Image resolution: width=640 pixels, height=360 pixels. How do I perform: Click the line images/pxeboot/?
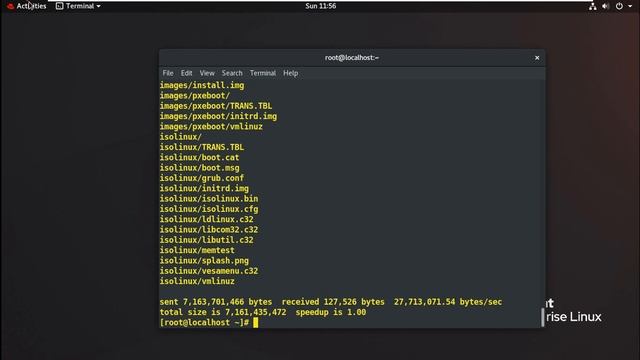coord(195,96)
